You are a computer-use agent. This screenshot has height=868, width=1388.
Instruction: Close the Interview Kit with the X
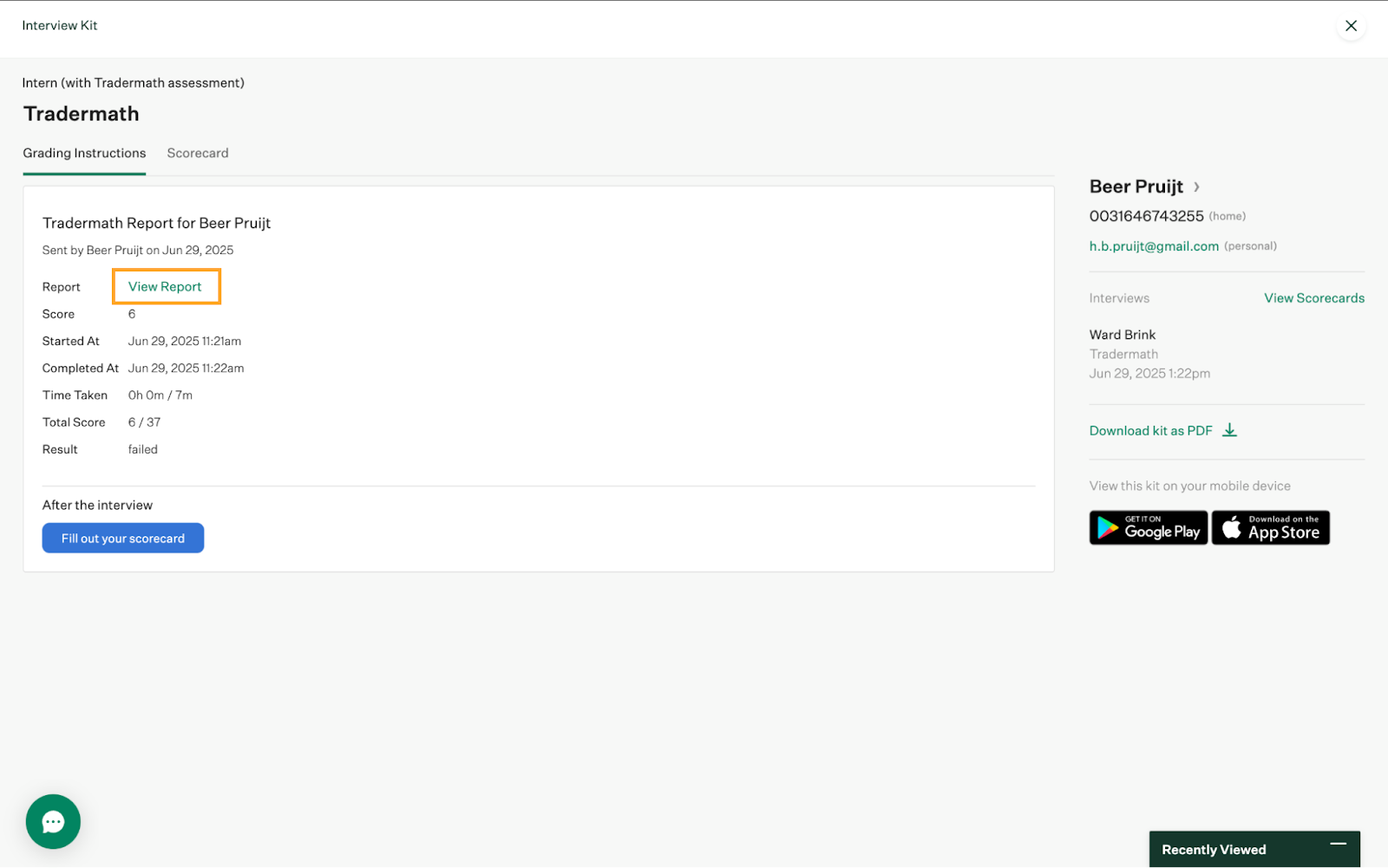1351,26
